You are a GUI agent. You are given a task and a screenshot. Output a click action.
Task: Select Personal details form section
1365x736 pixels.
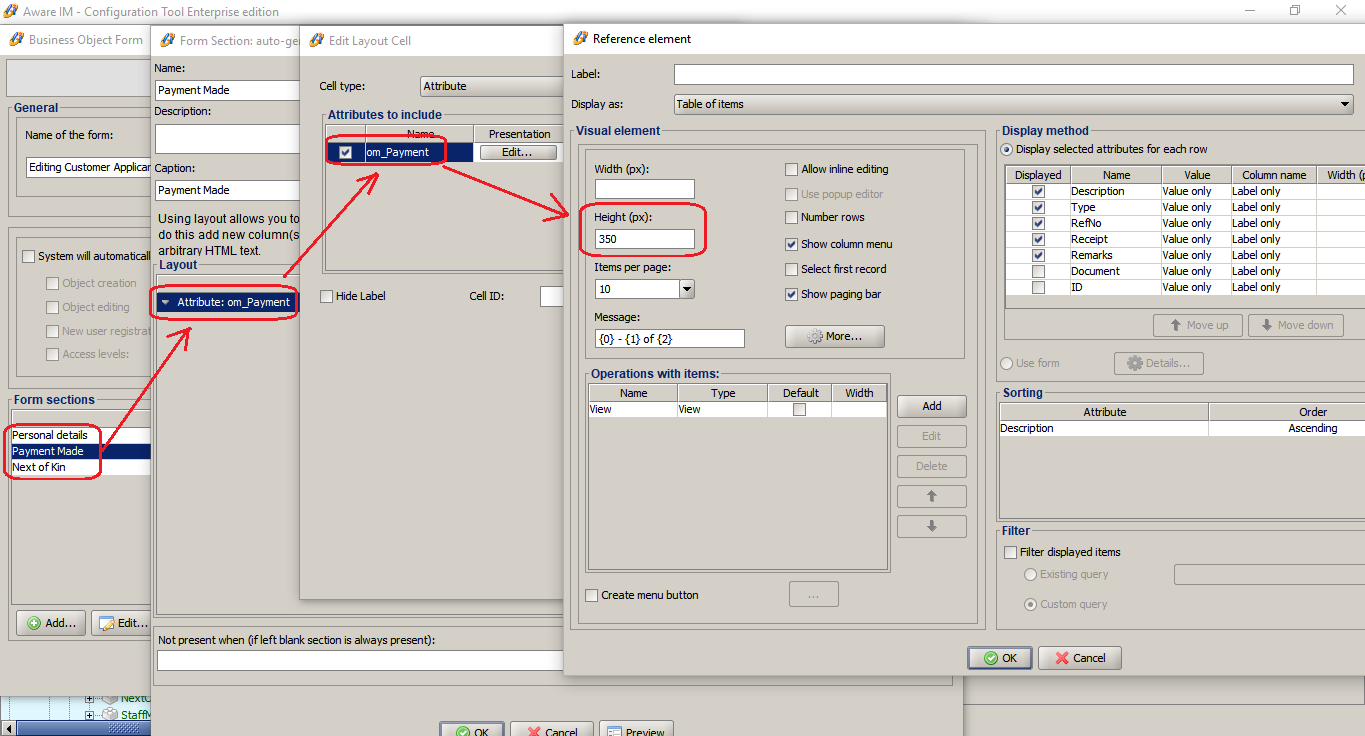coord(80,435)
